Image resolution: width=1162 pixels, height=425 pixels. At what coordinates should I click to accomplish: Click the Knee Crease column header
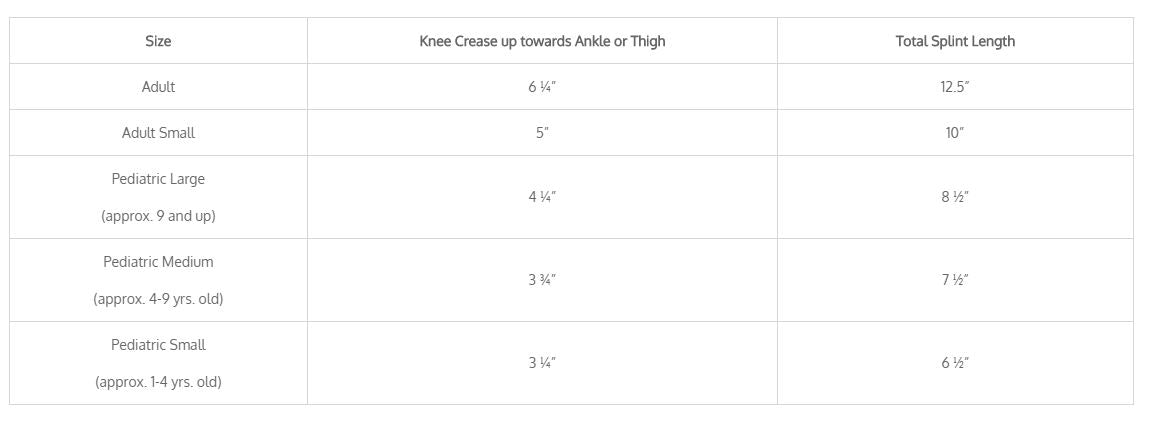[x=542, y=41]
